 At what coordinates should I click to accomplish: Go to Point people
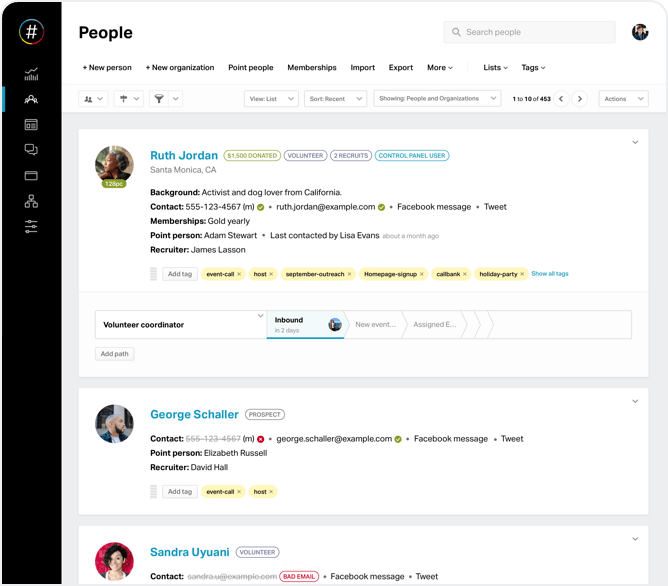coord(250,68)
